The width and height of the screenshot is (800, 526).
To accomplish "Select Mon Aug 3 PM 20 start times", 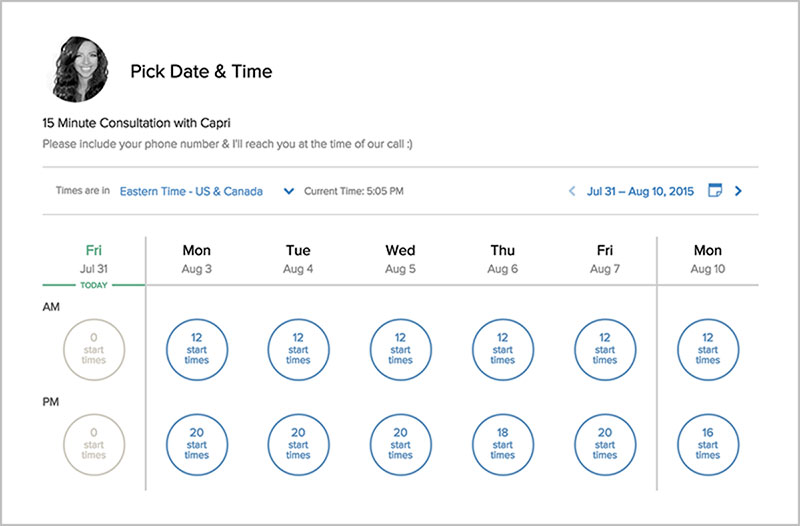I will pos(197,444).
